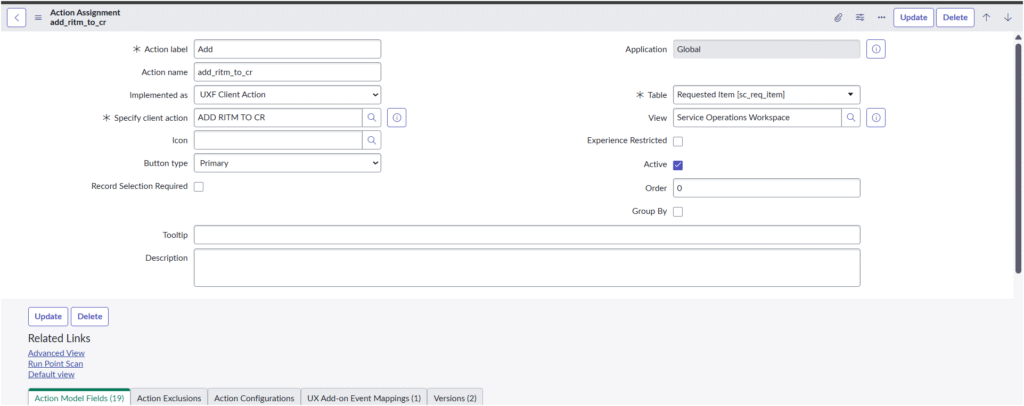
Task: Go to previous record with up arrow
Action: coord(987,17)
